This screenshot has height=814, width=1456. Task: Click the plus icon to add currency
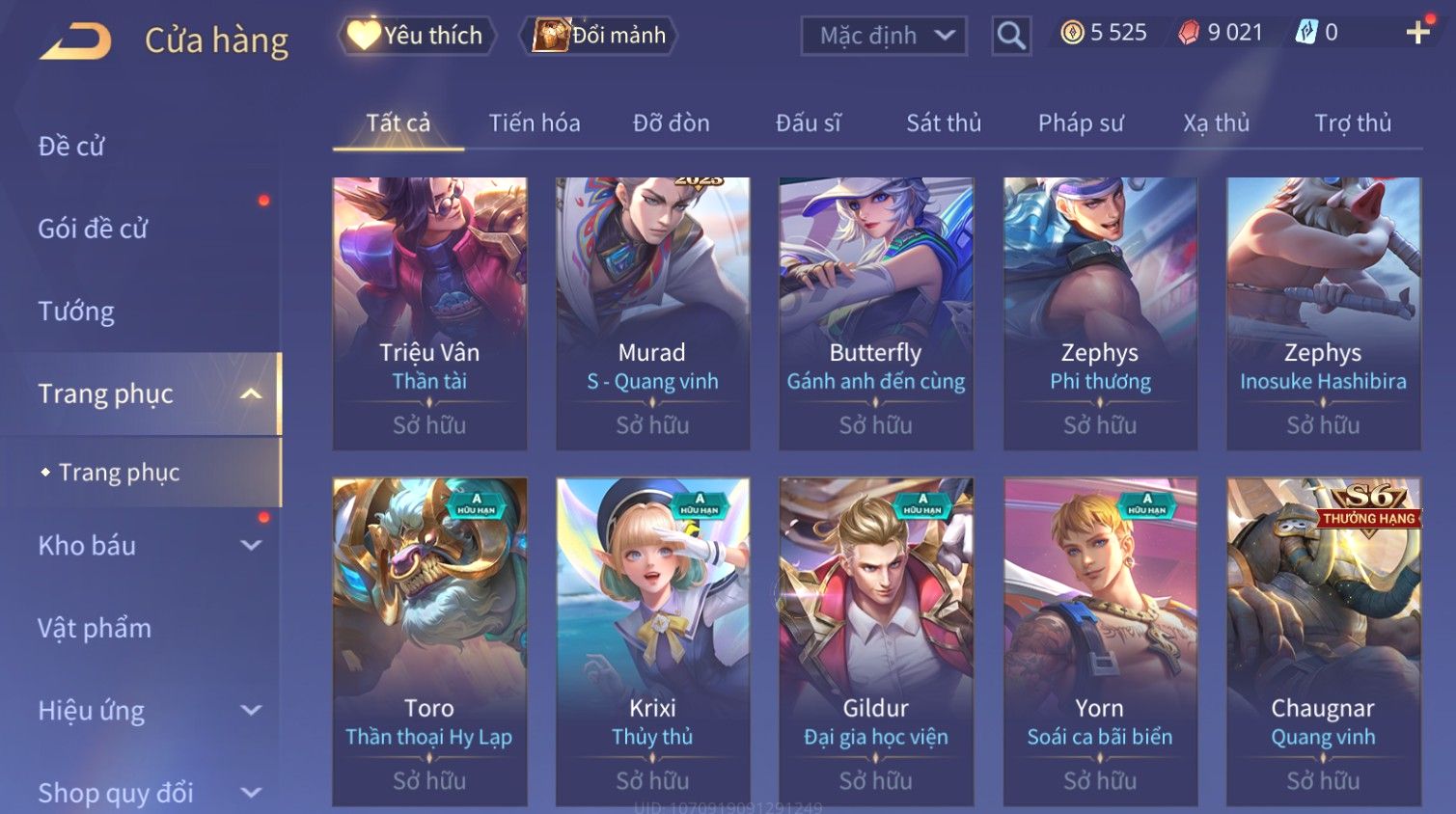click(x=1417, y=33)
